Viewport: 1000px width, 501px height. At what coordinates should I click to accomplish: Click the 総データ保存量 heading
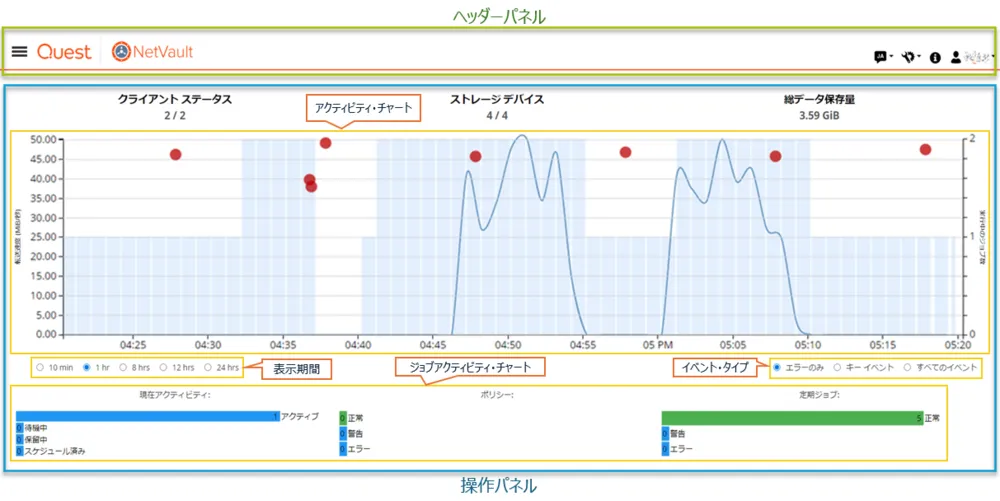coord(820,99)
